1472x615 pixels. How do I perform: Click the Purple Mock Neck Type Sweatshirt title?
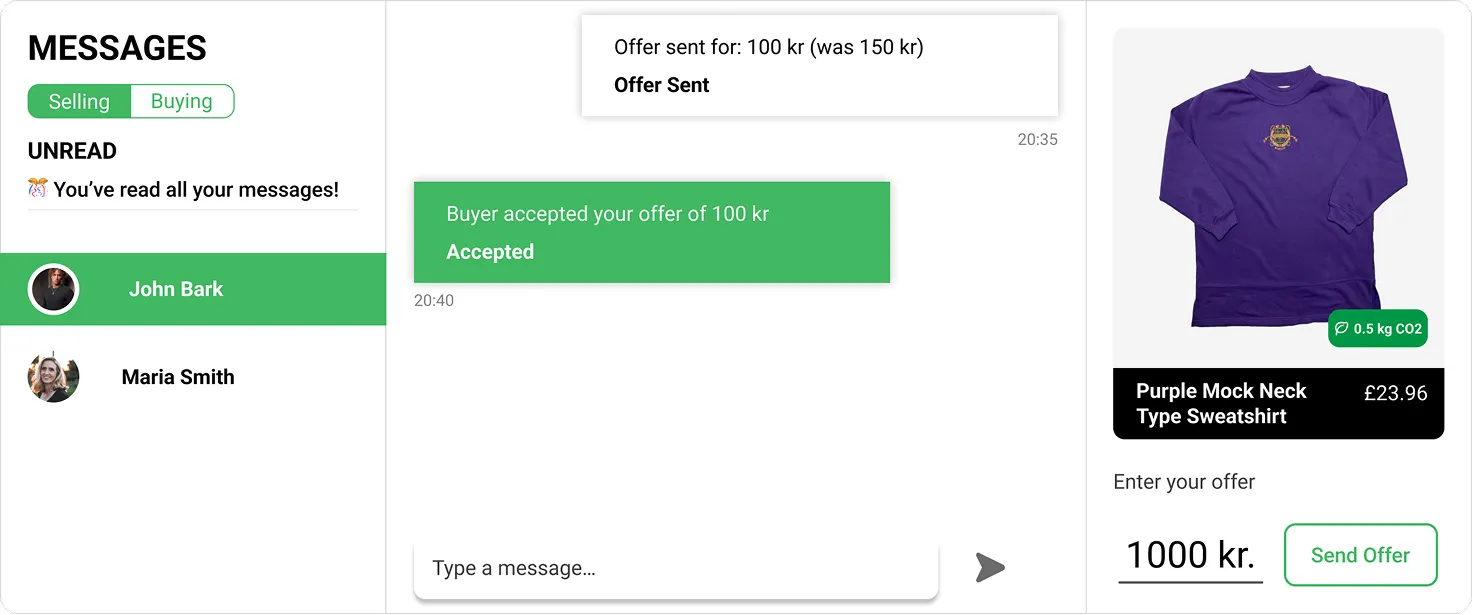pyautogui.click(x=1220, y=403)
